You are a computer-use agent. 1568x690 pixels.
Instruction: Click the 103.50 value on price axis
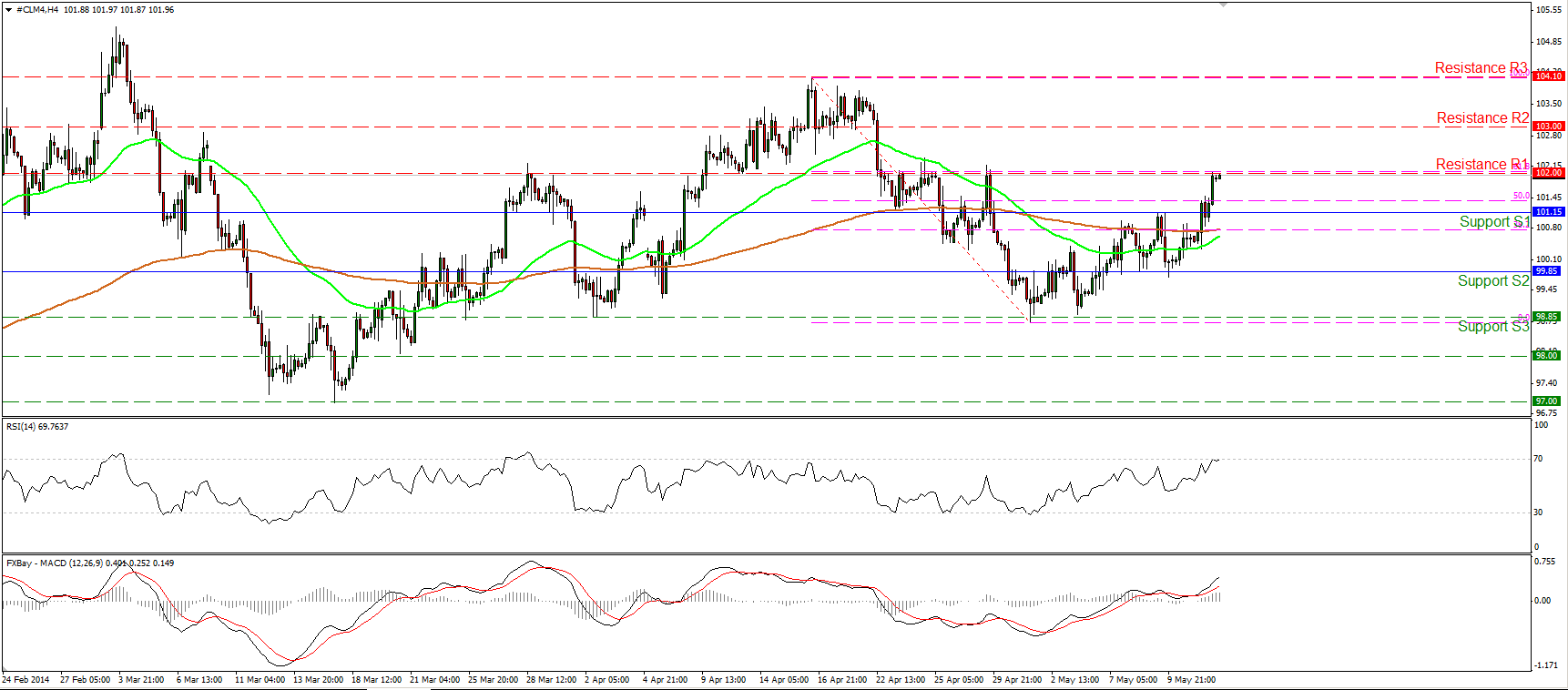click(1549, 105)
